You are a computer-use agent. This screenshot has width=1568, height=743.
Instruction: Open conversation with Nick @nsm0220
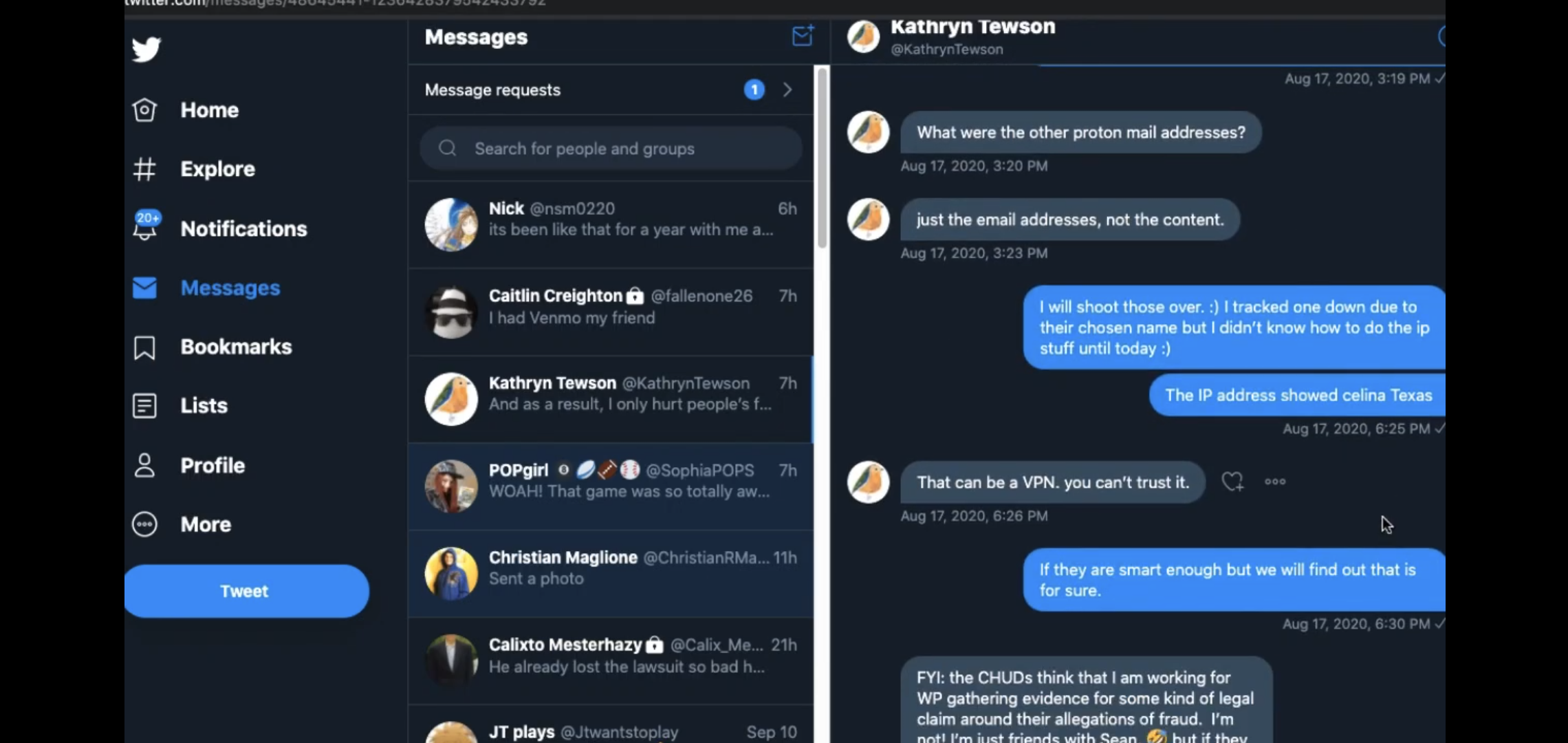(611, 224)
